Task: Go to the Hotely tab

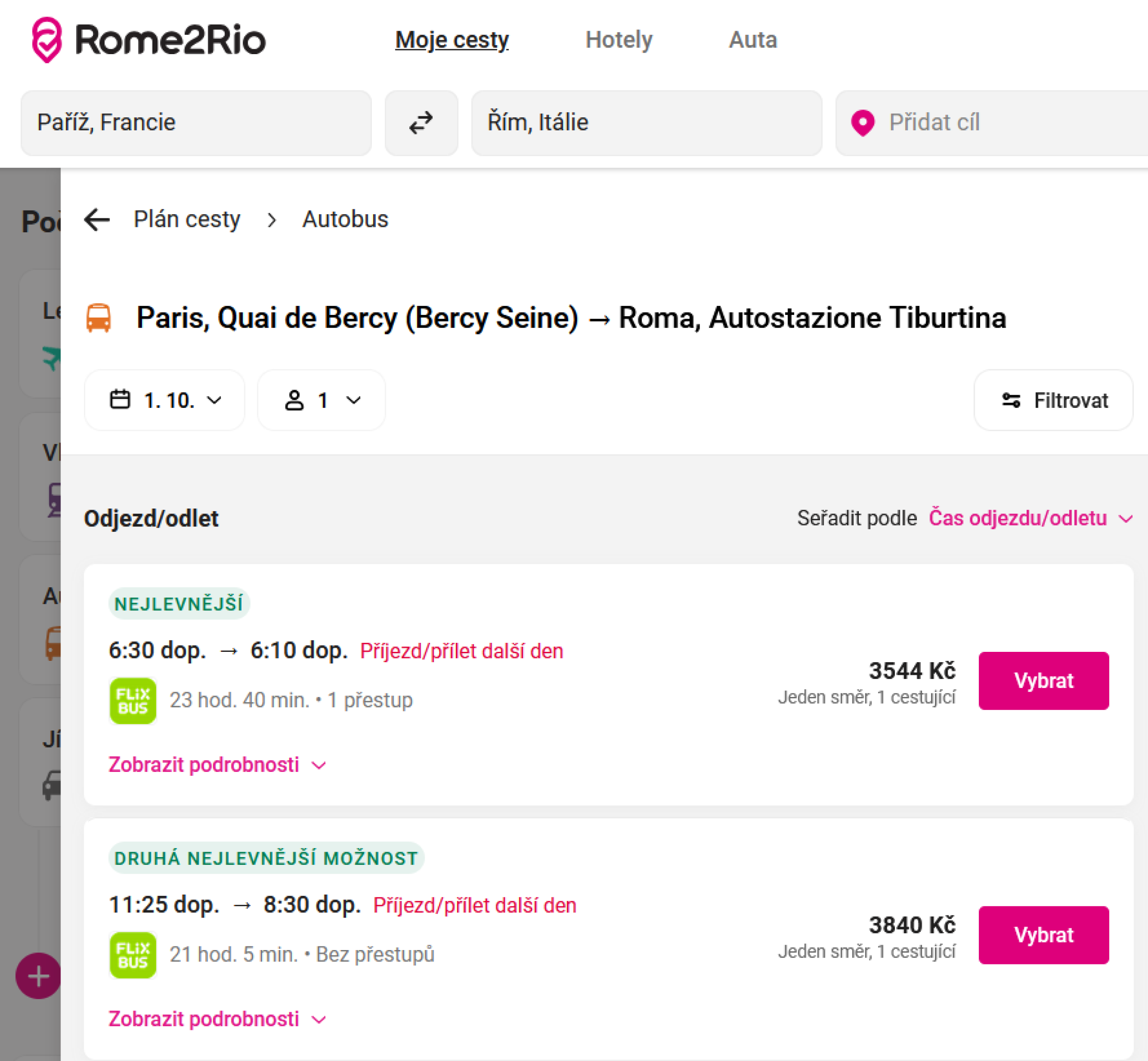Action: point(619,40)
